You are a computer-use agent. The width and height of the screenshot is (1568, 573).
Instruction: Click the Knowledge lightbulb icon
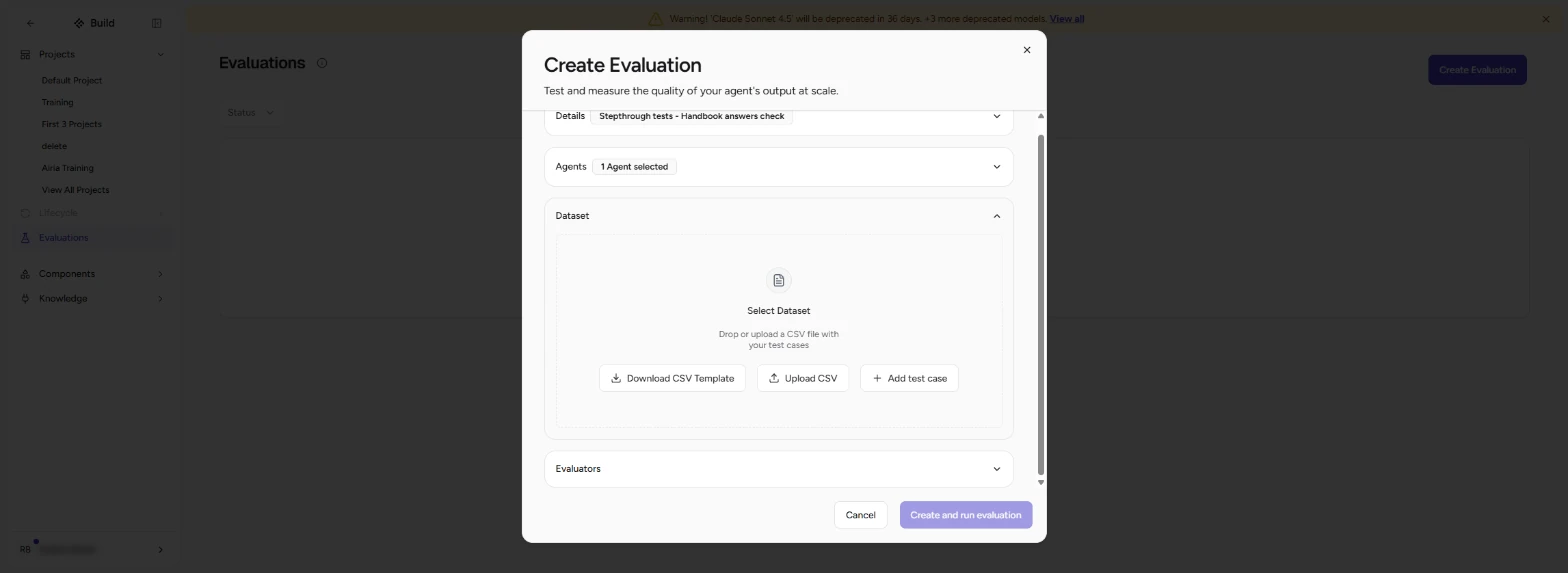(25, 299)
